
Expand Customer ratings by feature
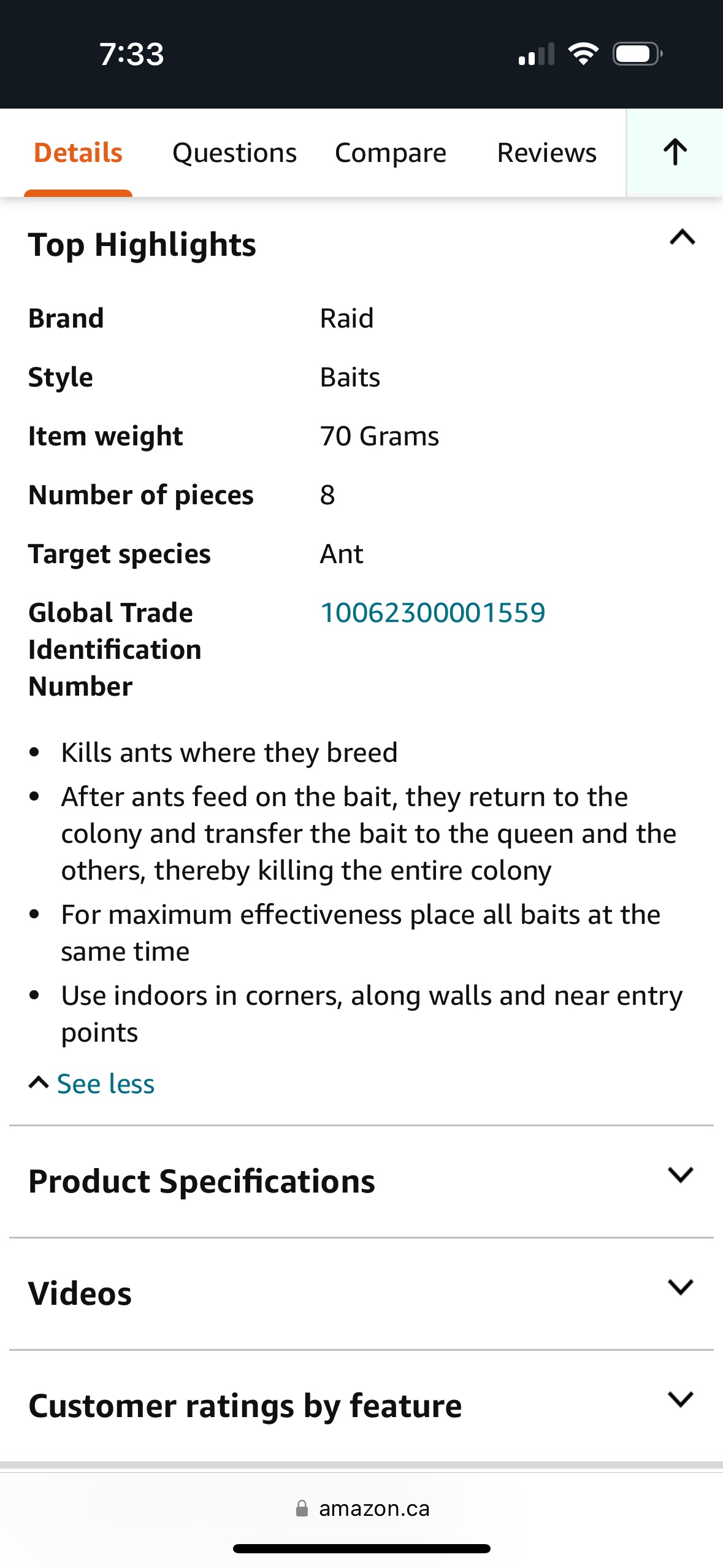point(679,1399)
